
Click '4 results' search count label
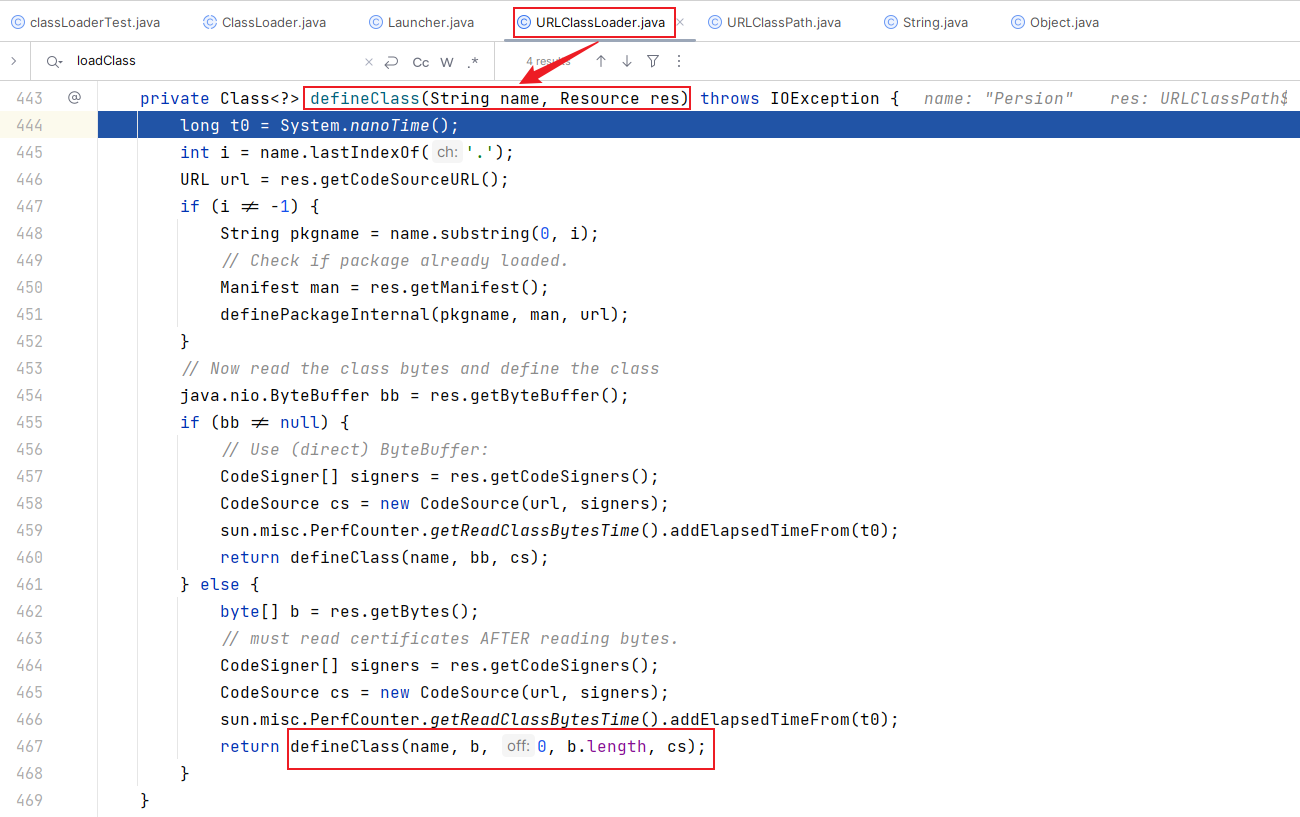coord(547,62)
